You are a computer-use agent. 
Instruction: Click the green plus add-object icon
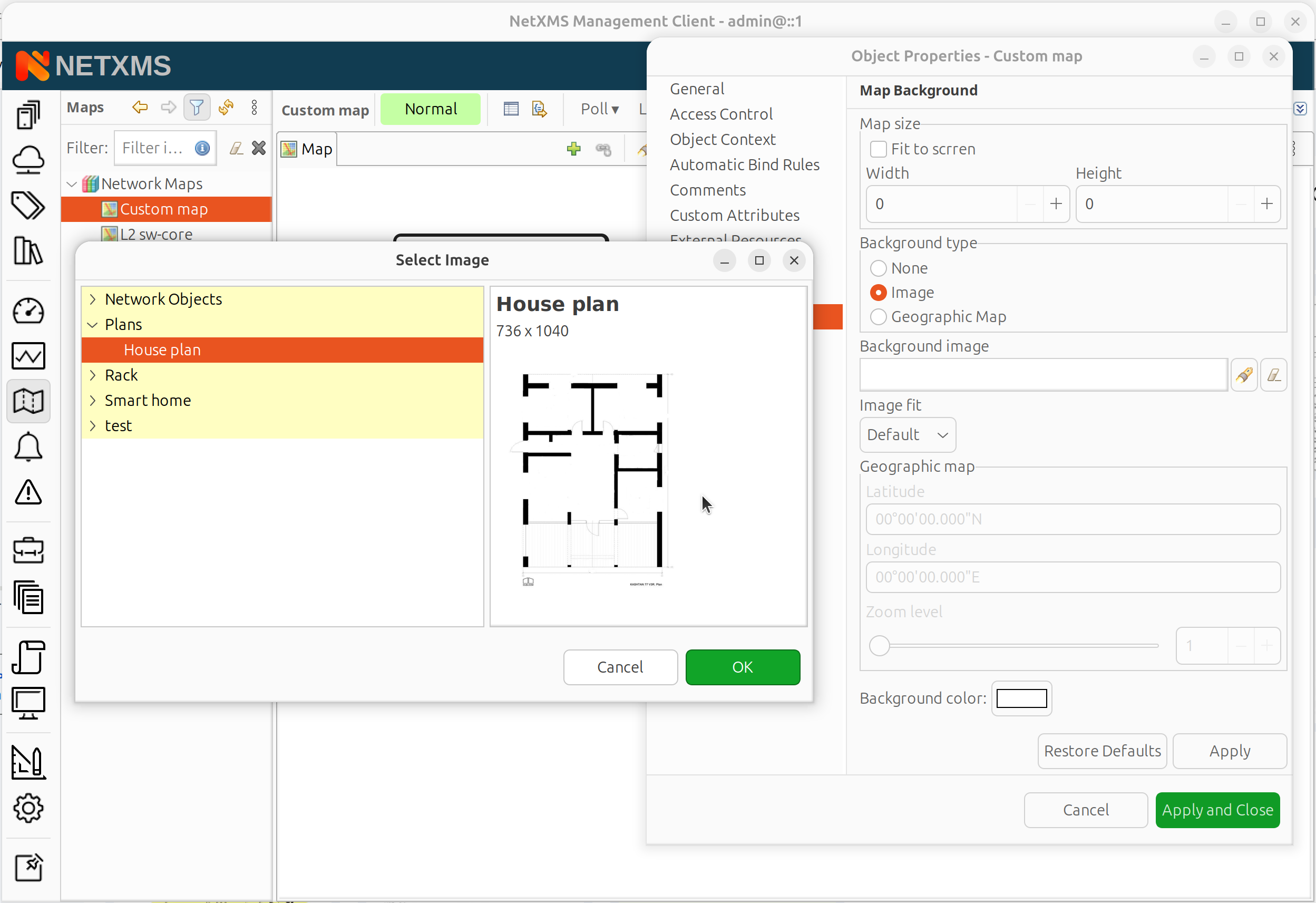(573, 149)
